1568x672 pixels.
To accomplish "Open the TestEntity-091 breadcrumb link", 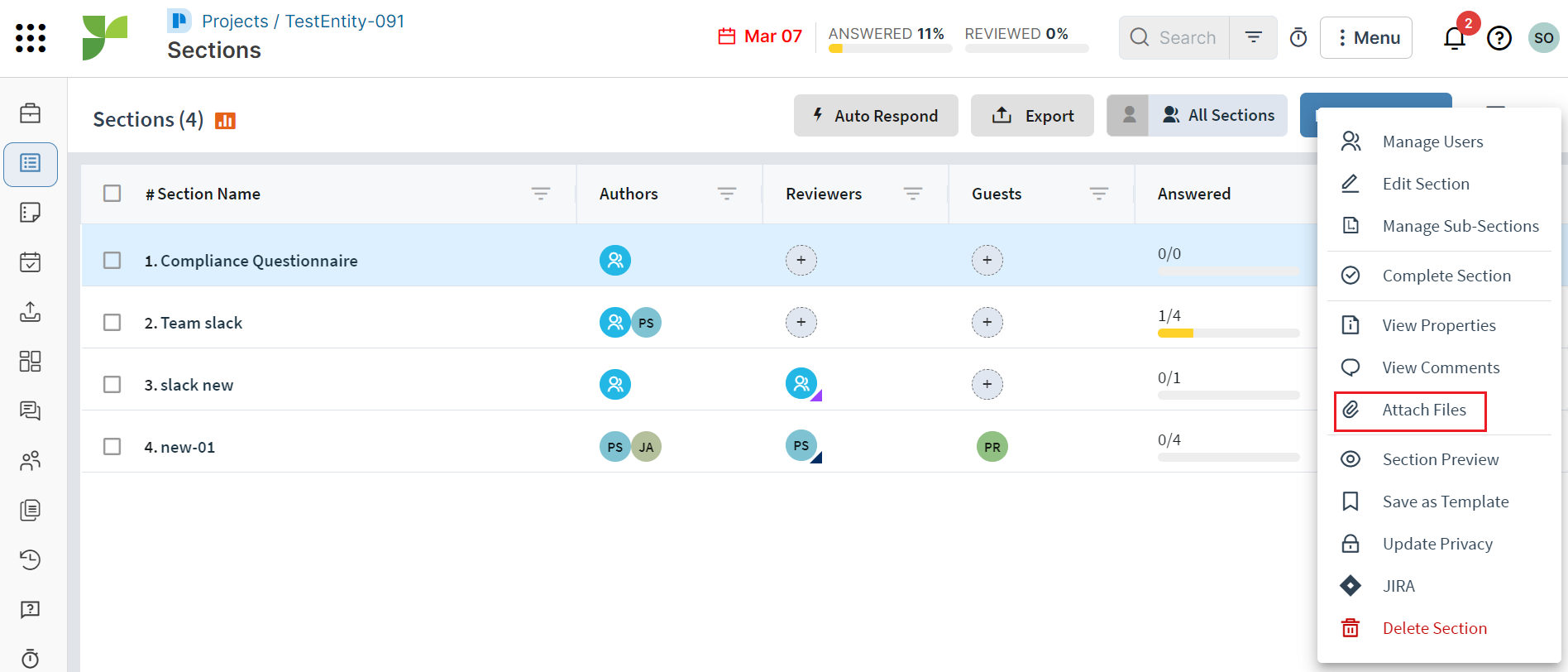I will click(x=345, y=22).
